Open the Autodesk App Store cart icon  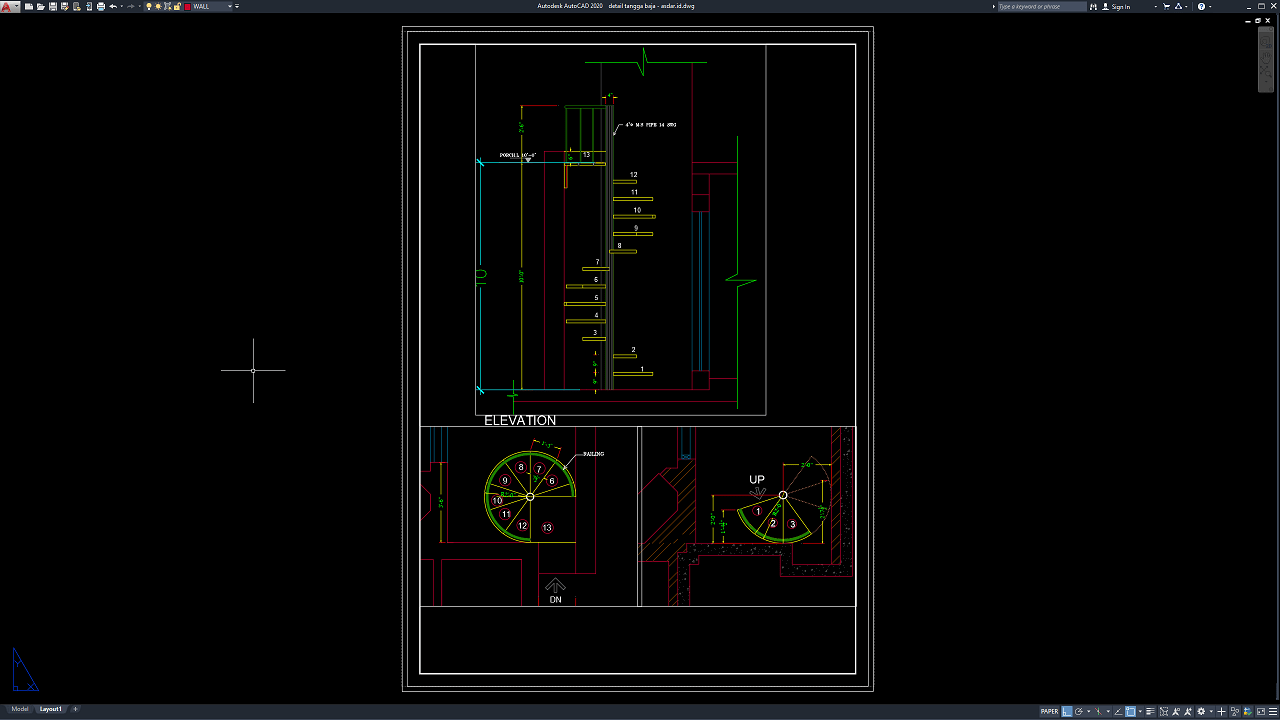pos(1167,6)
